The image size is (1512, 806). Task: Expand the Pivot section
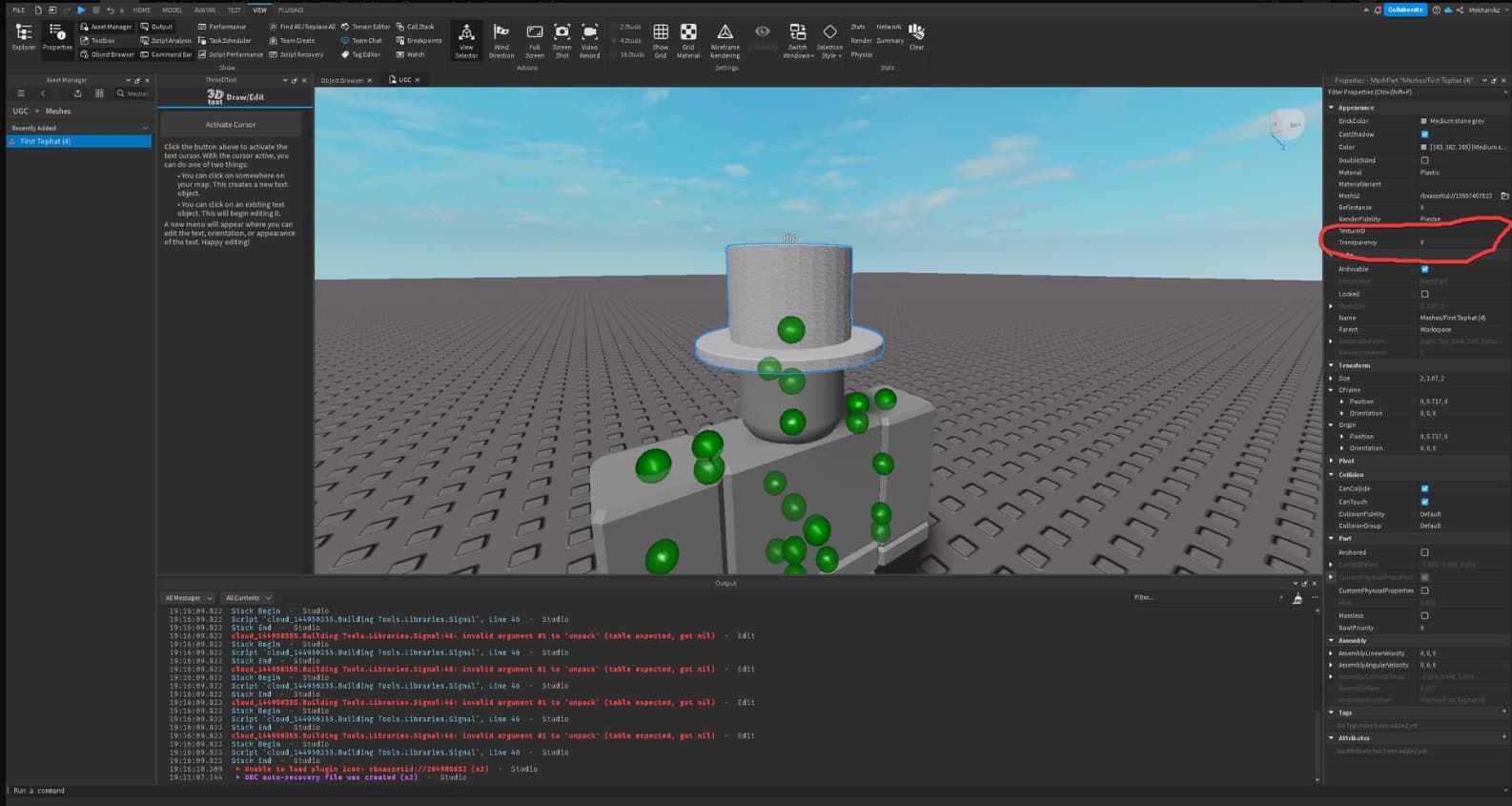click(x=1332, y=461)
